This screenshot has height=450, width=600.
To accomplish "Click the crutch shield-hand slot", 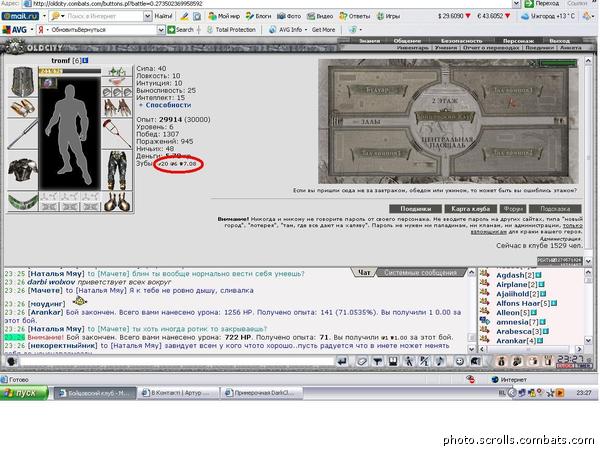I will click(x=117, y=134).
